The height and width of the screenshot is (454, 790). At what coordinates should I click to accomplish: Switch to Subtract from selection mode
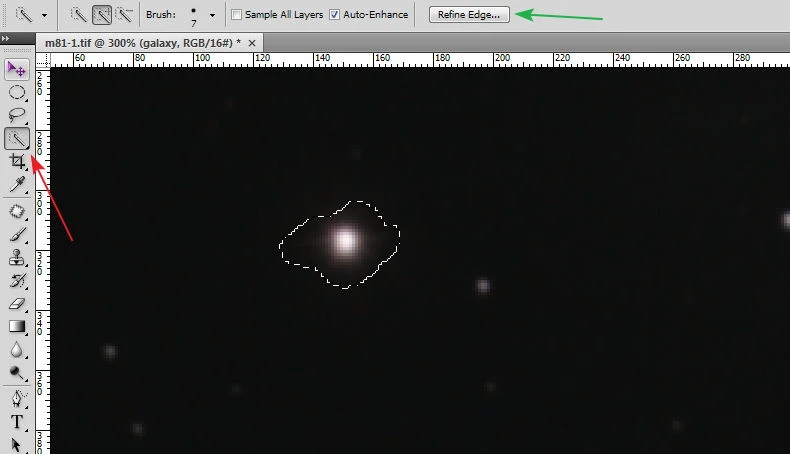(124, 15)
